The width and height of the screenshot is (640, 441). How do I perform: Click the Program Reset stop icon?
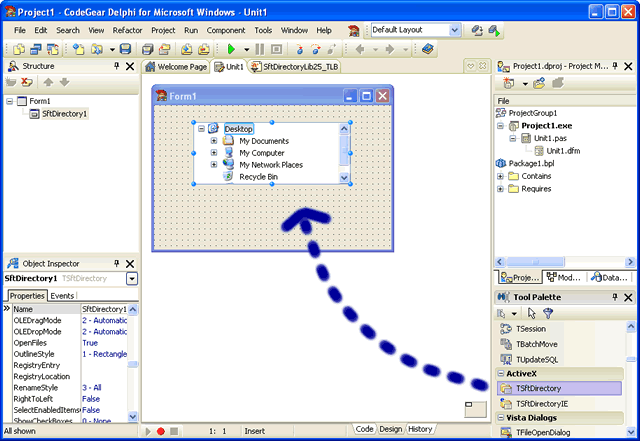click(x=277, y=49)
